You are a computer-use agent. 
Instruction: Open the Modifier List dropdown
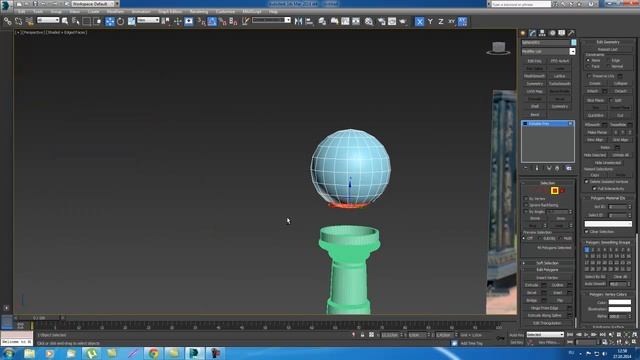click(548, 52)
